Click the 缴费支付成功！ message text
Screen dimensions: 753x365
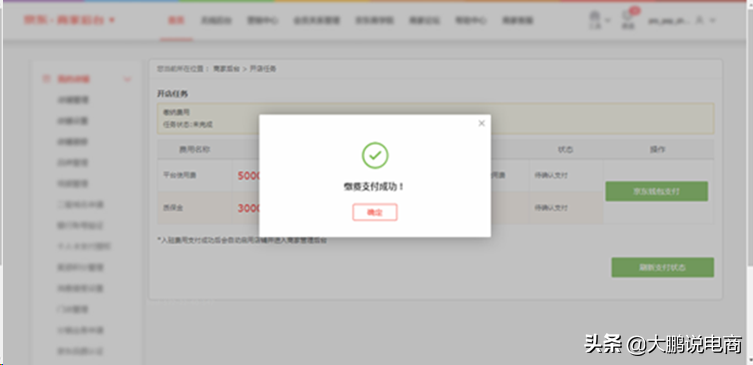point(375,187)
